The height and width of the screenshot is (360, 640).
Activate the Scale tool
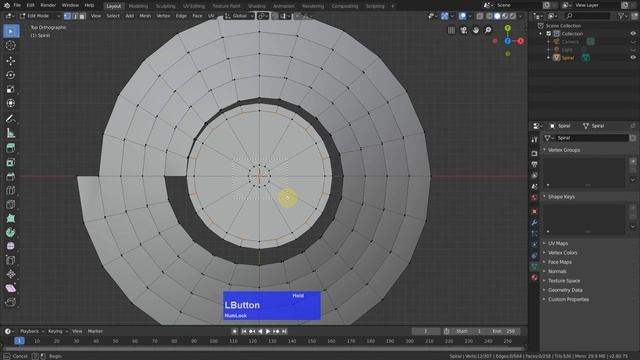click(x=11, y=89)
